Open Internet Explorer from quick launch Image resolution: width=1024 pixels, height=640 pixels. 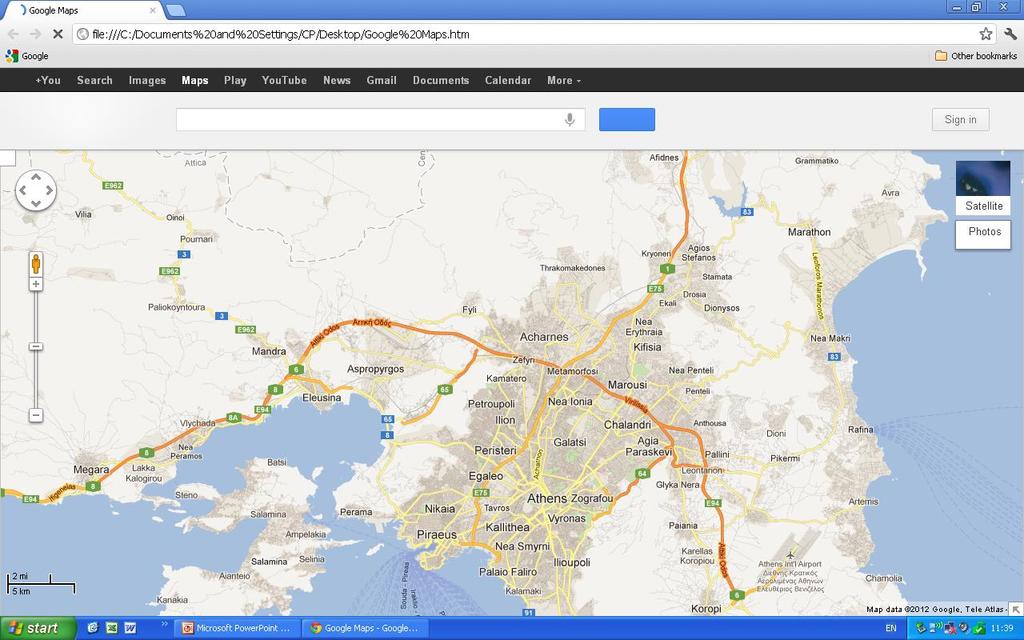pos(93,628)
